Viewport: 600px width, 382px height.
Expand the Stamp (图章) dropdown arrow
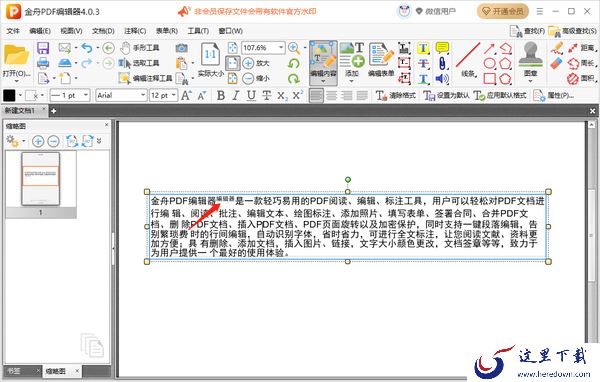click(530, 81)
